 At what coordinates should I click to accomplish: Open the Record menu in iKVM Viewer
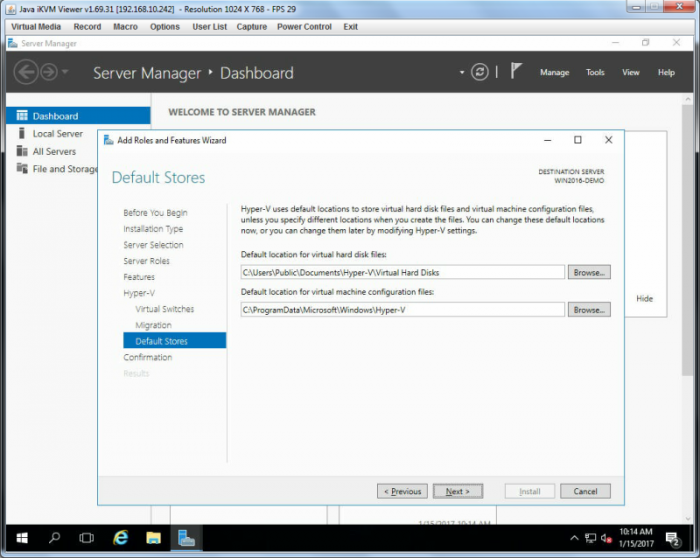tap(87, 27)
